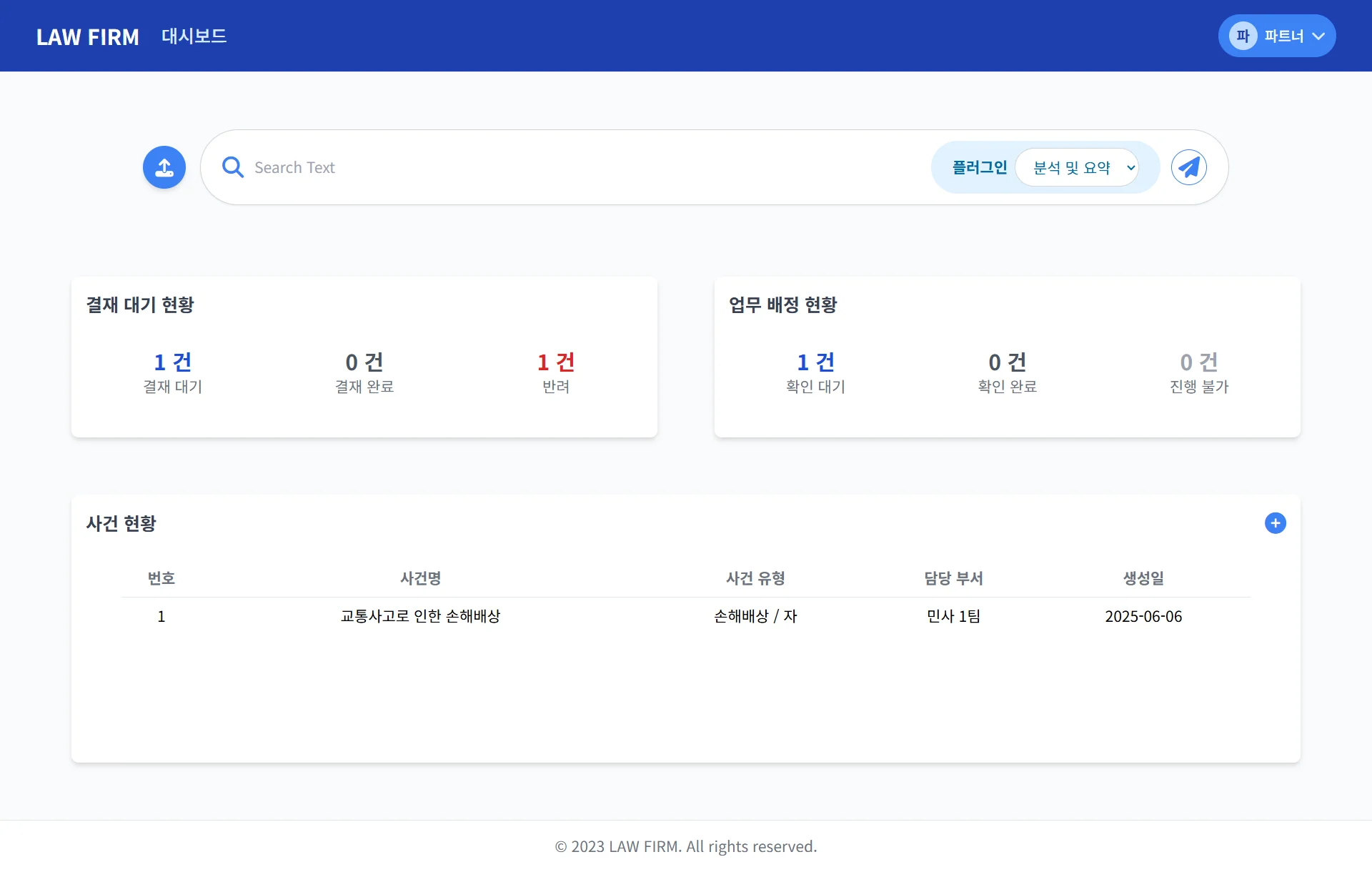
Task: Click the 민사 1팀 department cell
Action: 953,616
